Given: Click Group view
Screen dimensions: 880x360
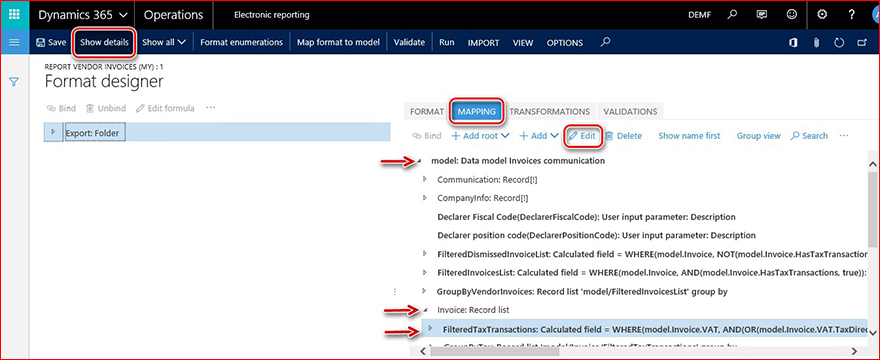Looking at the screenshot, I should click(758, 136).
